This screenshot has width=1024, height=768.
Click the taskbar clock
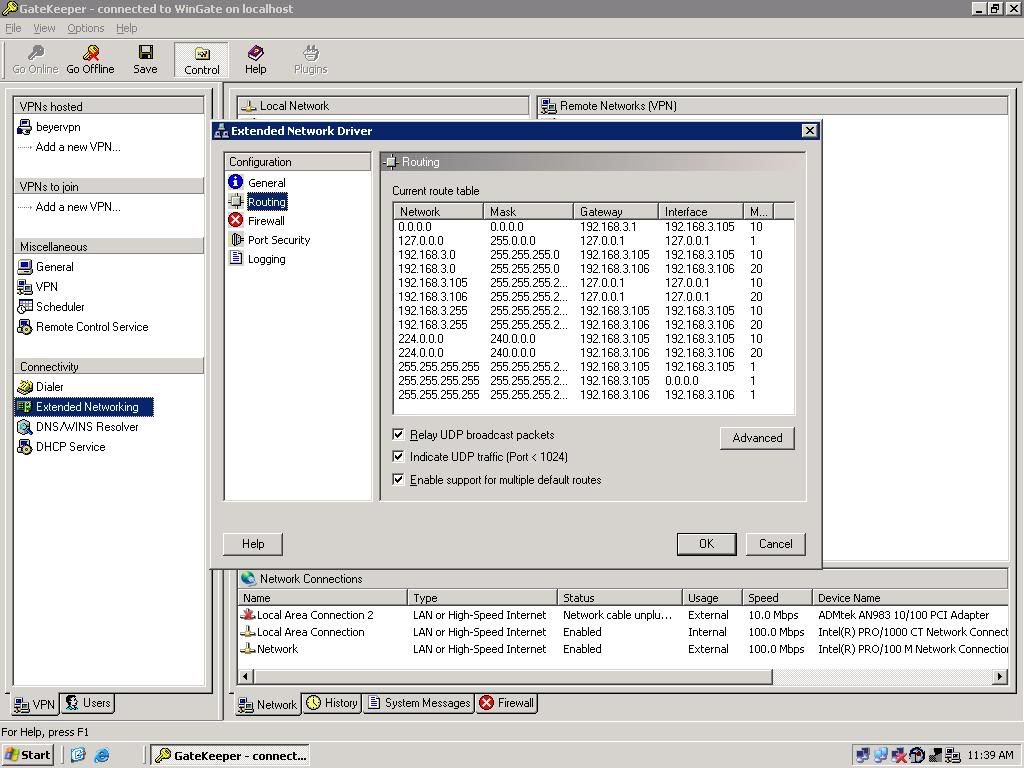click(990, 755)
